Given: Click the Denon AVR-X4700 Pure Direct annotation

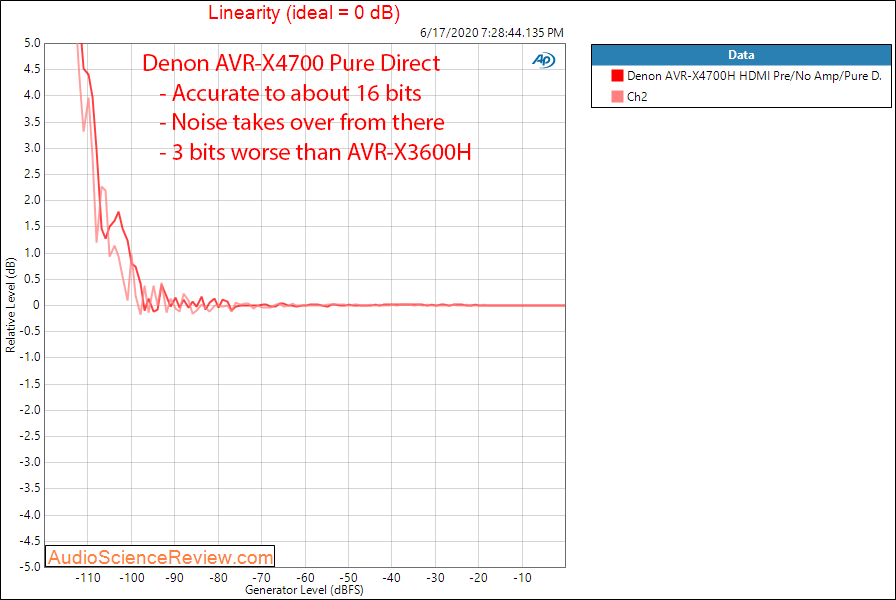Looking at the screenshot, I should tap(291, 63).
